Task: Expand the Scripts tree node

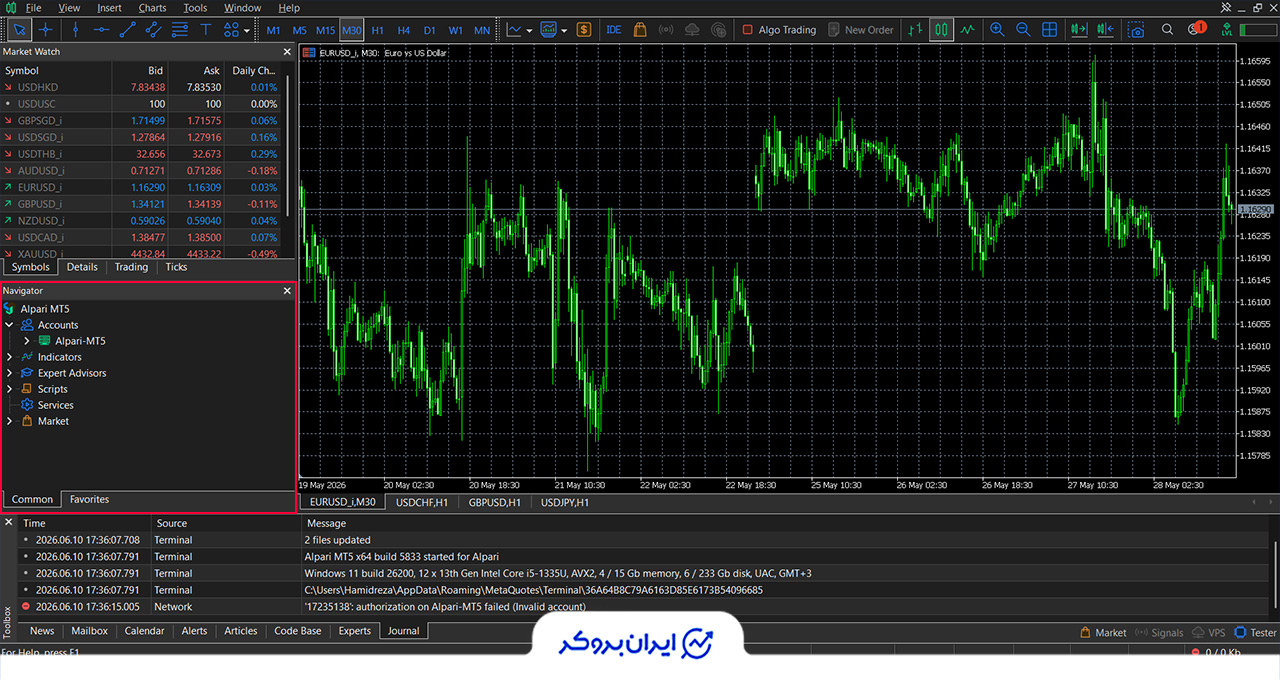Action: tap(9, 389)
